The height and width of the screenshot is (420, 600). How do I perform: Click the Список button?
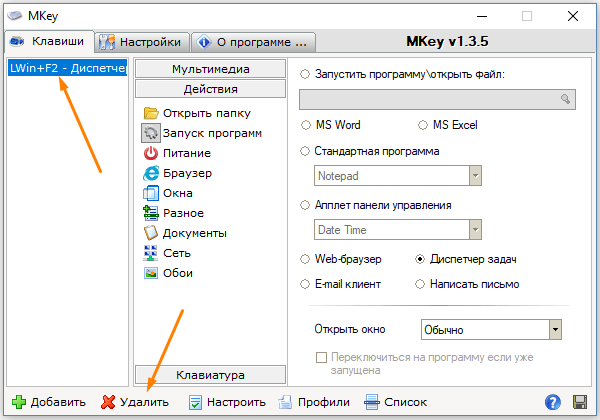tap(395, 402)
